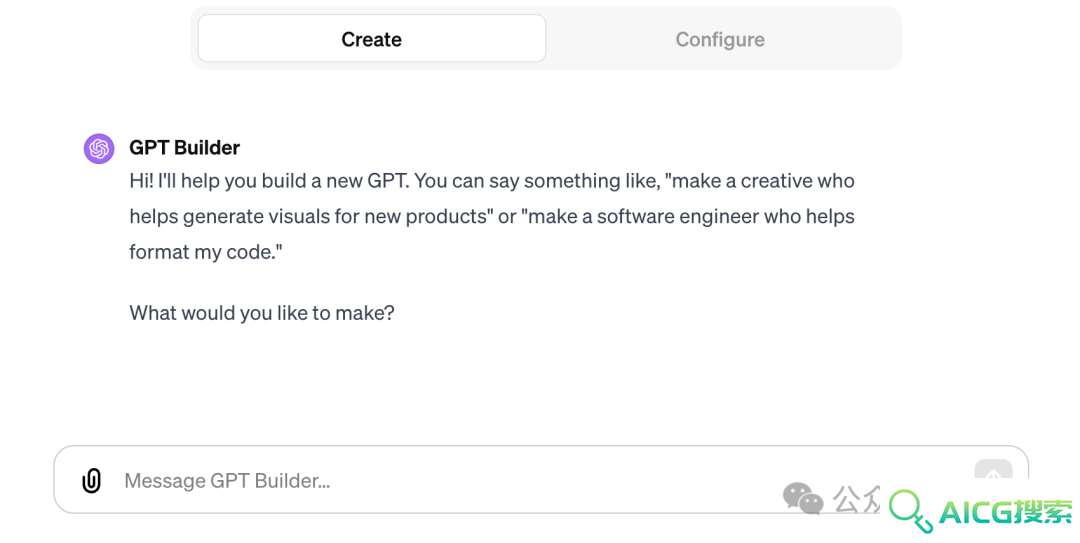Click the "format my code." text
The height and width of the screenshot is (543, 1080).
point(205,252)
